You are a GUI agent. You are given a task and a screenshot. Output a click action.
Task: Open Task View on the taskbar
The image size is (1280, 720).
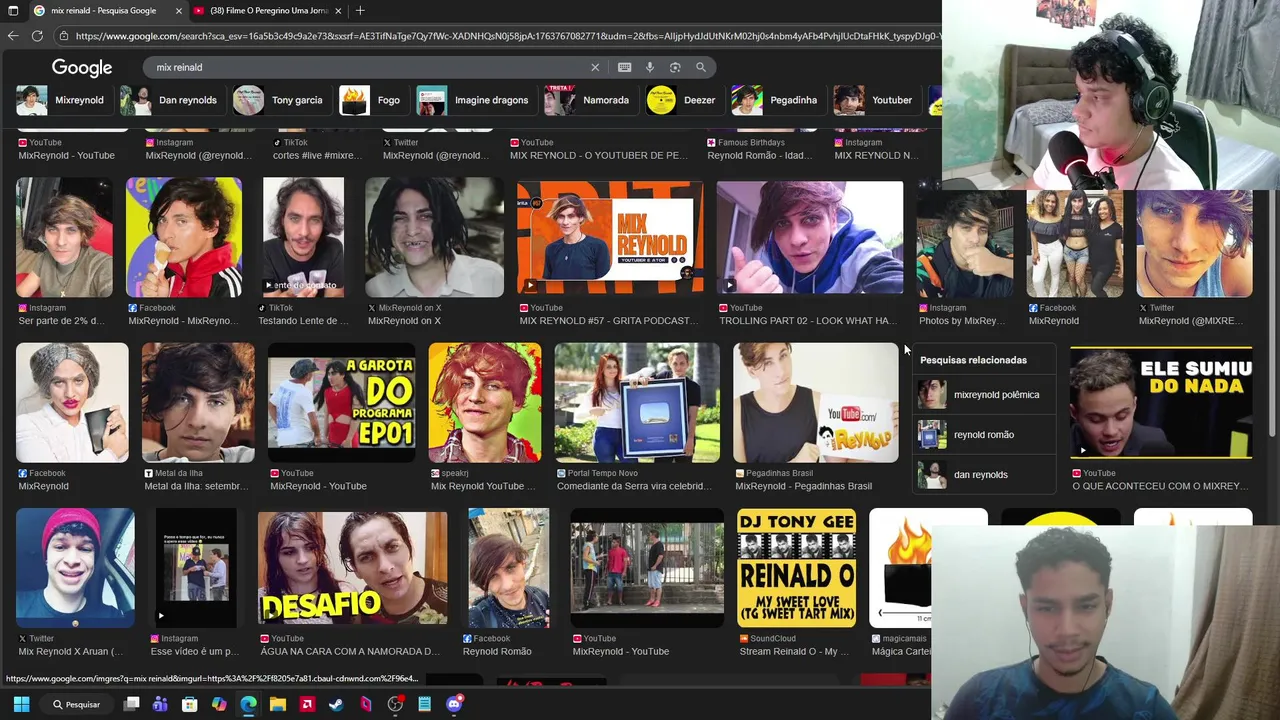(131, 704)
